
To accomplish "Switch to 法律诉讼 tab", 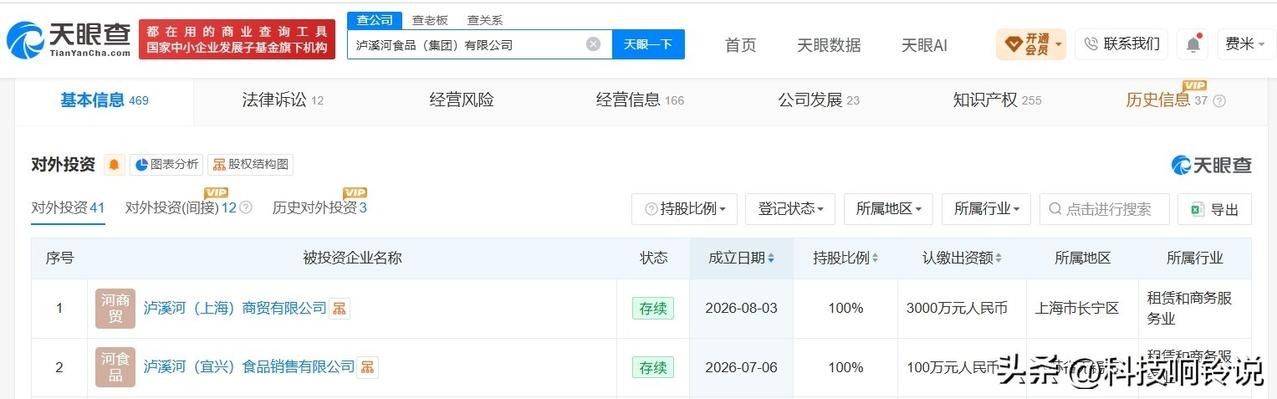I will pyautogui.click(x=283, y=100).
